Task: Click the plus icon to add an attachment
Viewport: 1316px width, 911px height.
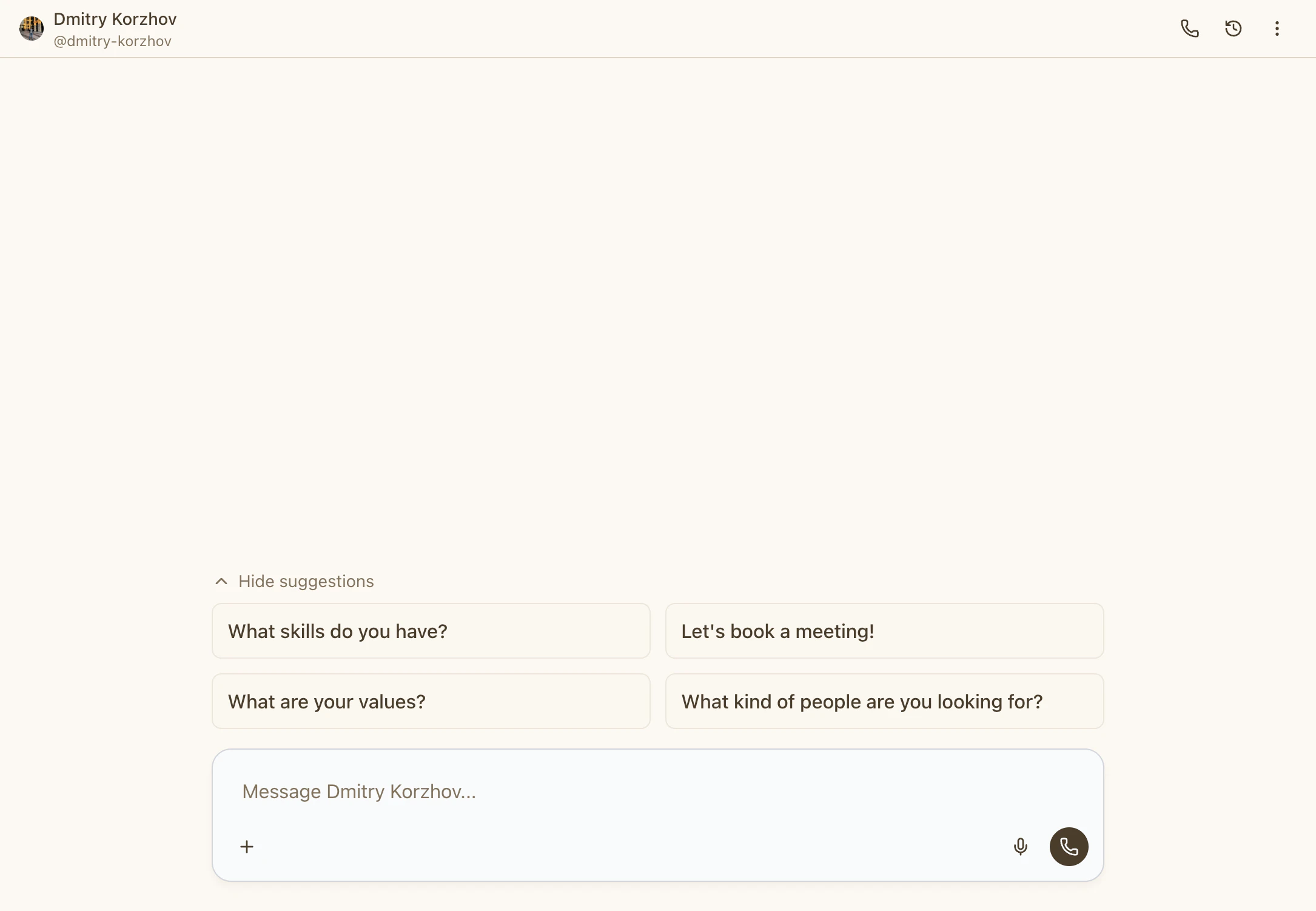Action: [x=247, y=846]
